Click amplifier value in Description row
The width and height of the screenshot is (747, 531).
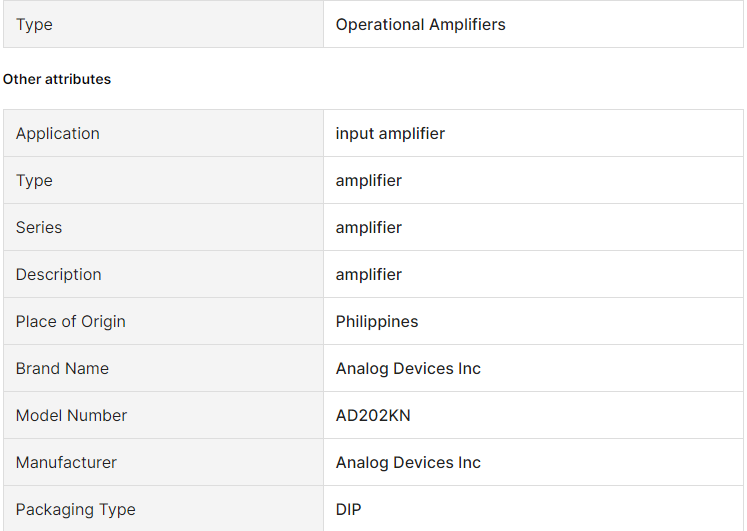369,274
